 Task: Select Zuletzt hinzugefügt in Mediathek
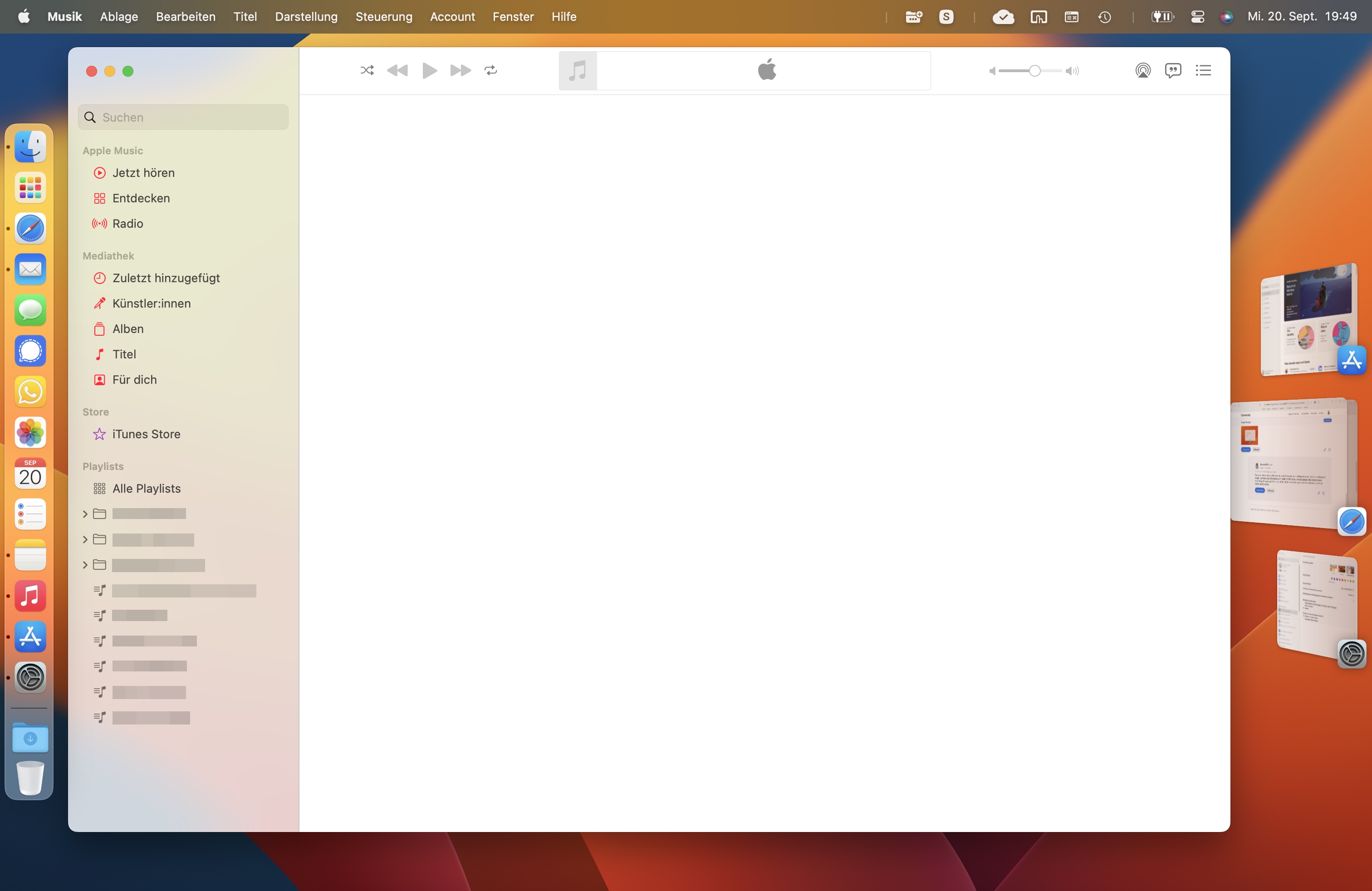pos(166,278)
